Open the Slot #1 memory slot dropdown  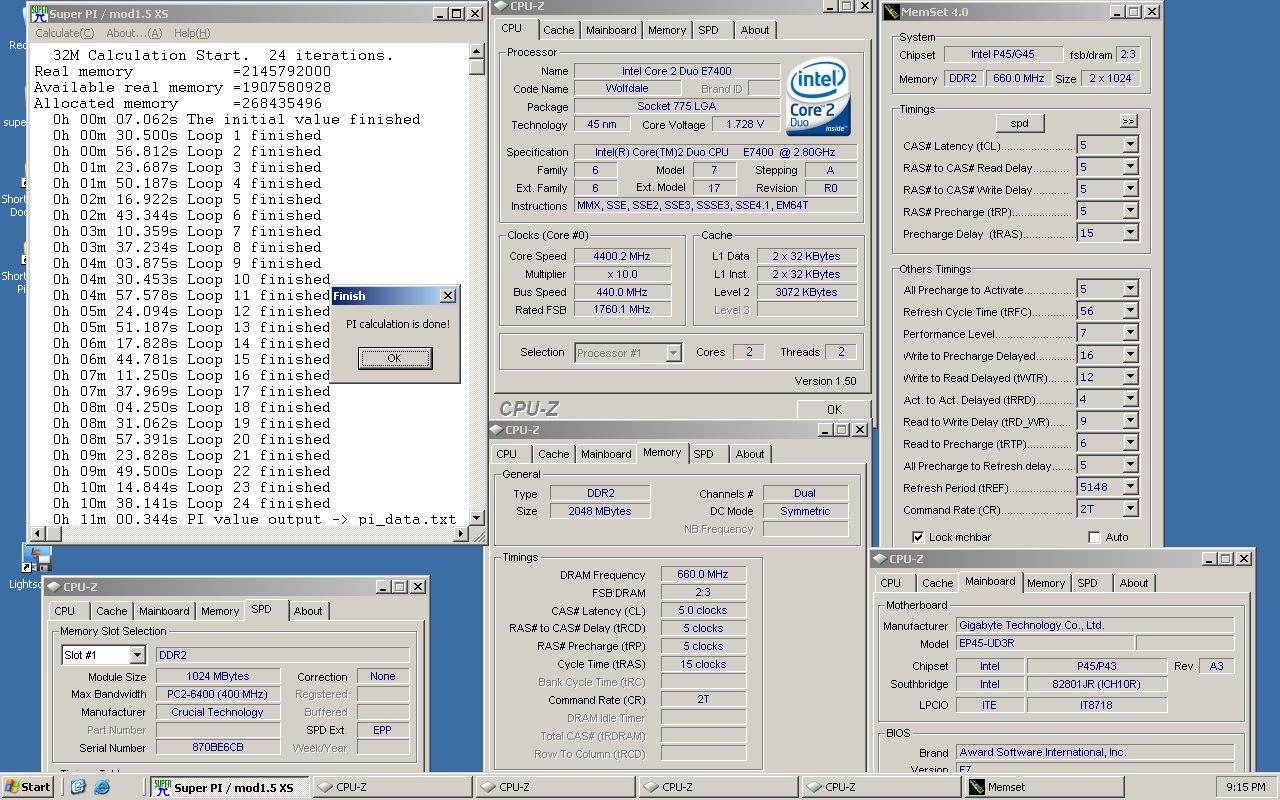137,655
